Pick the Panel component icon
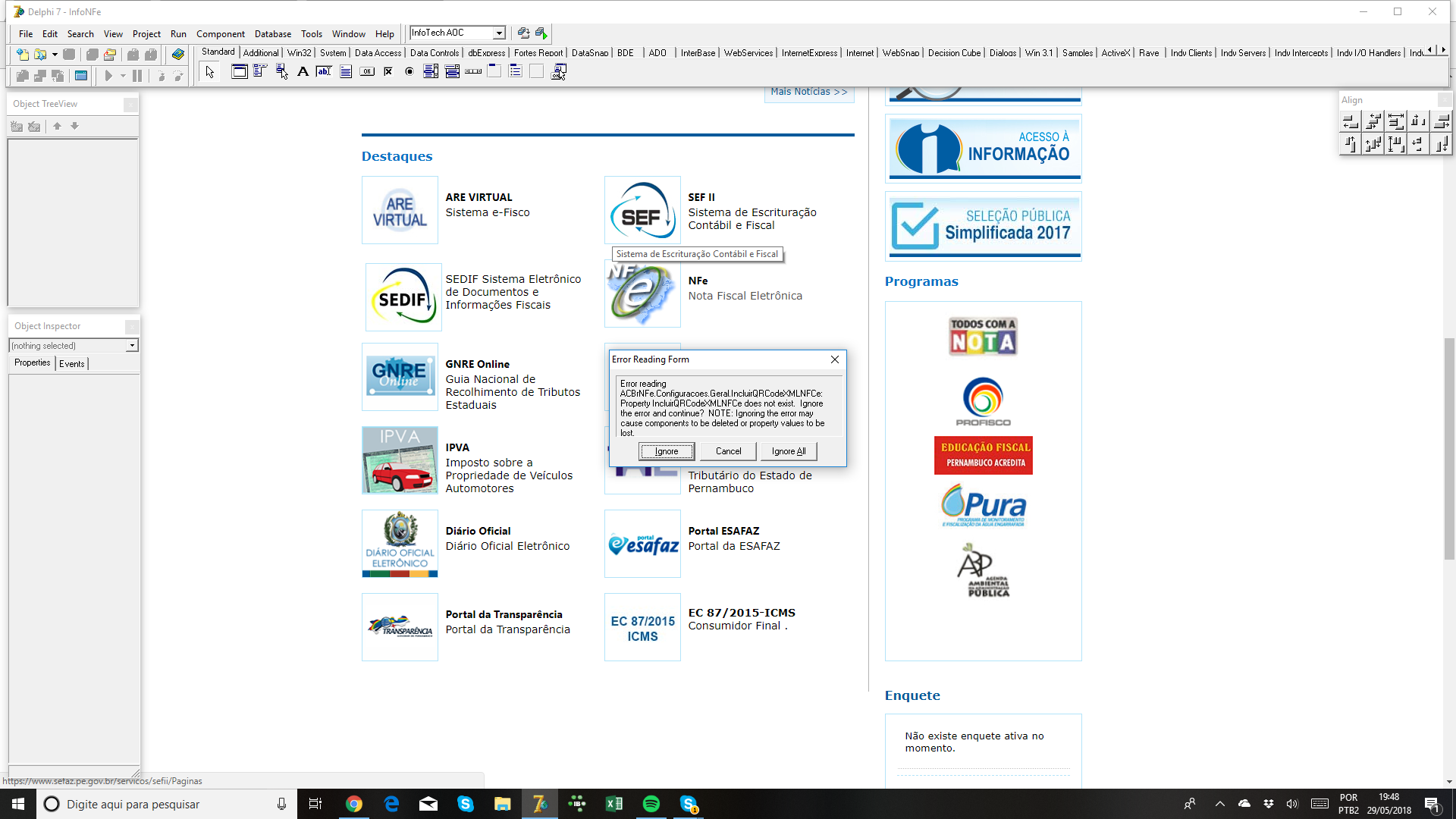 pos(537,72)
